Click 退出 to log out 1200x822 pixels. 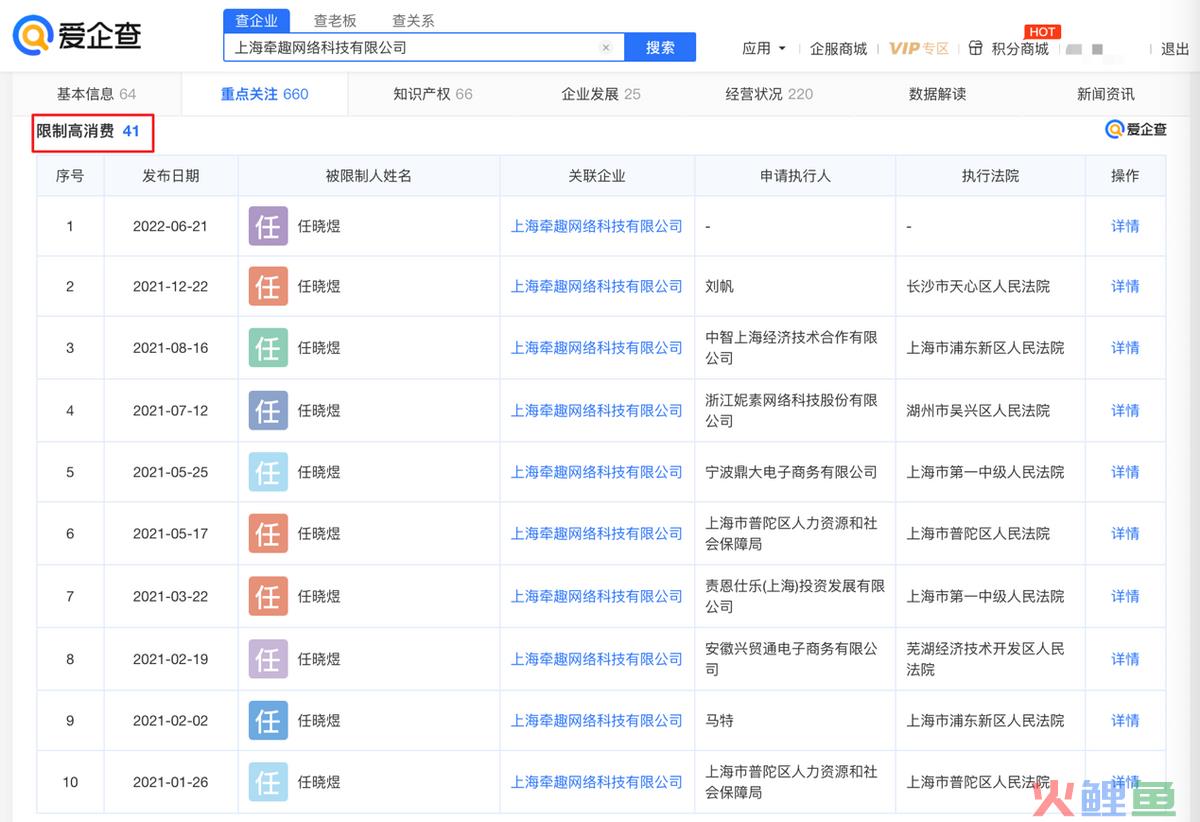point(1175,48)
